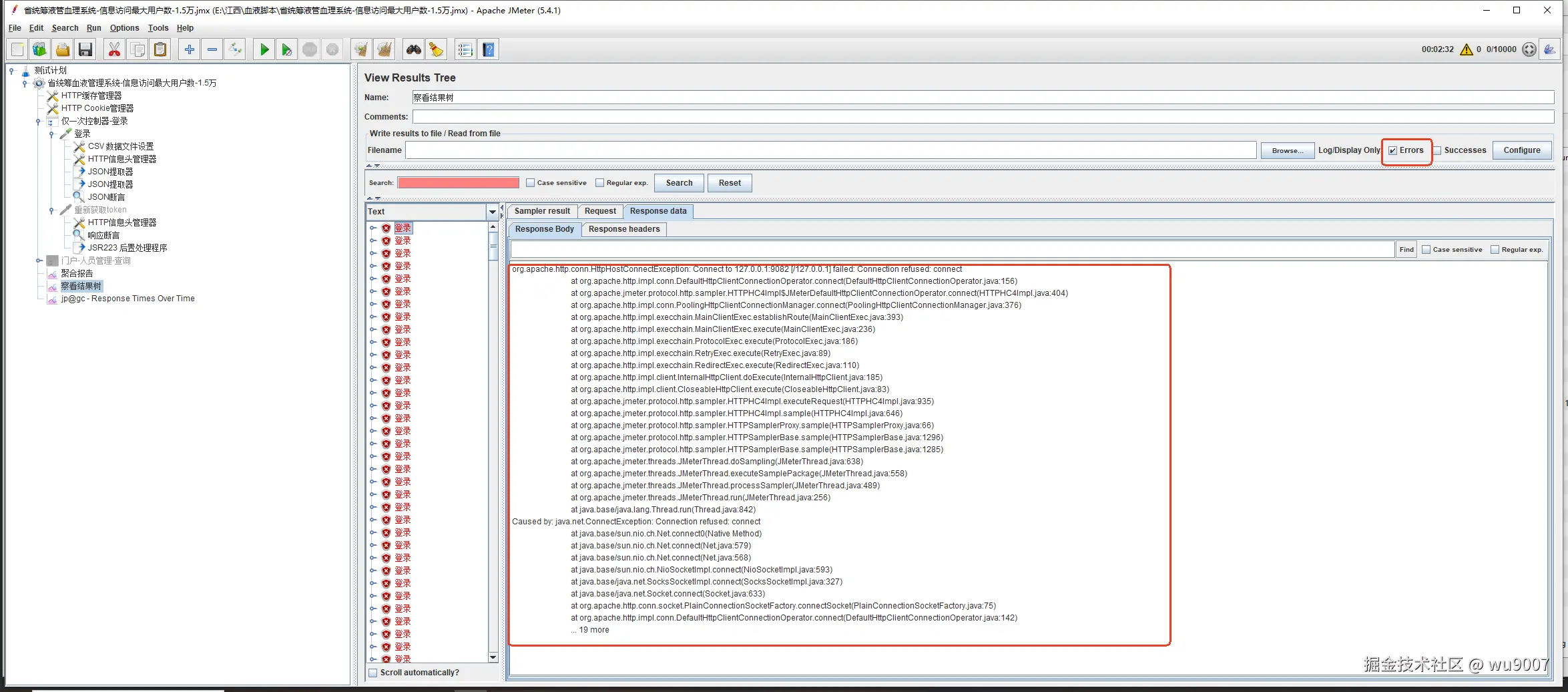Click the Find button

pos(1406,250)
